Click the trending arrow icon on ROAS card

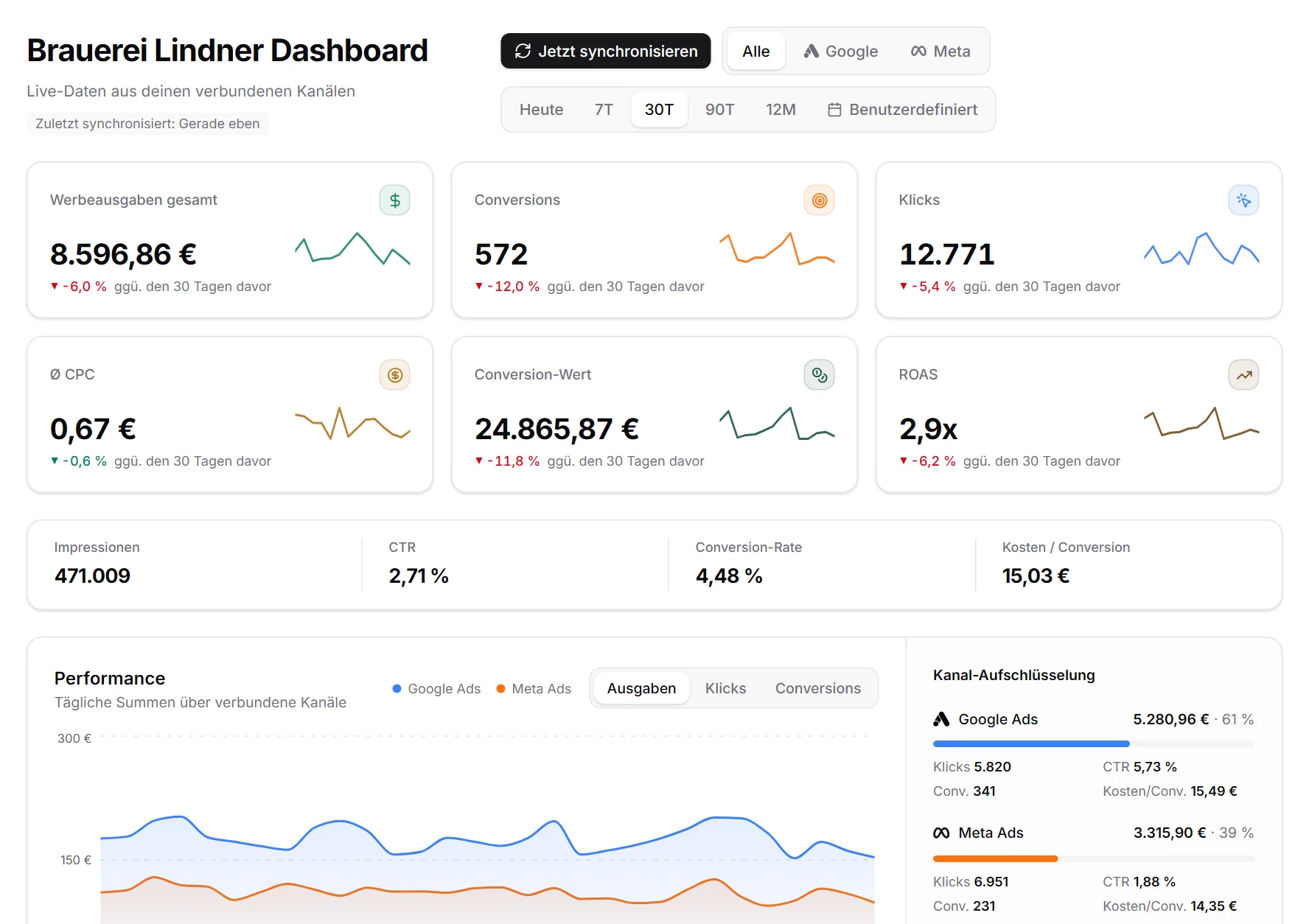1243,375
